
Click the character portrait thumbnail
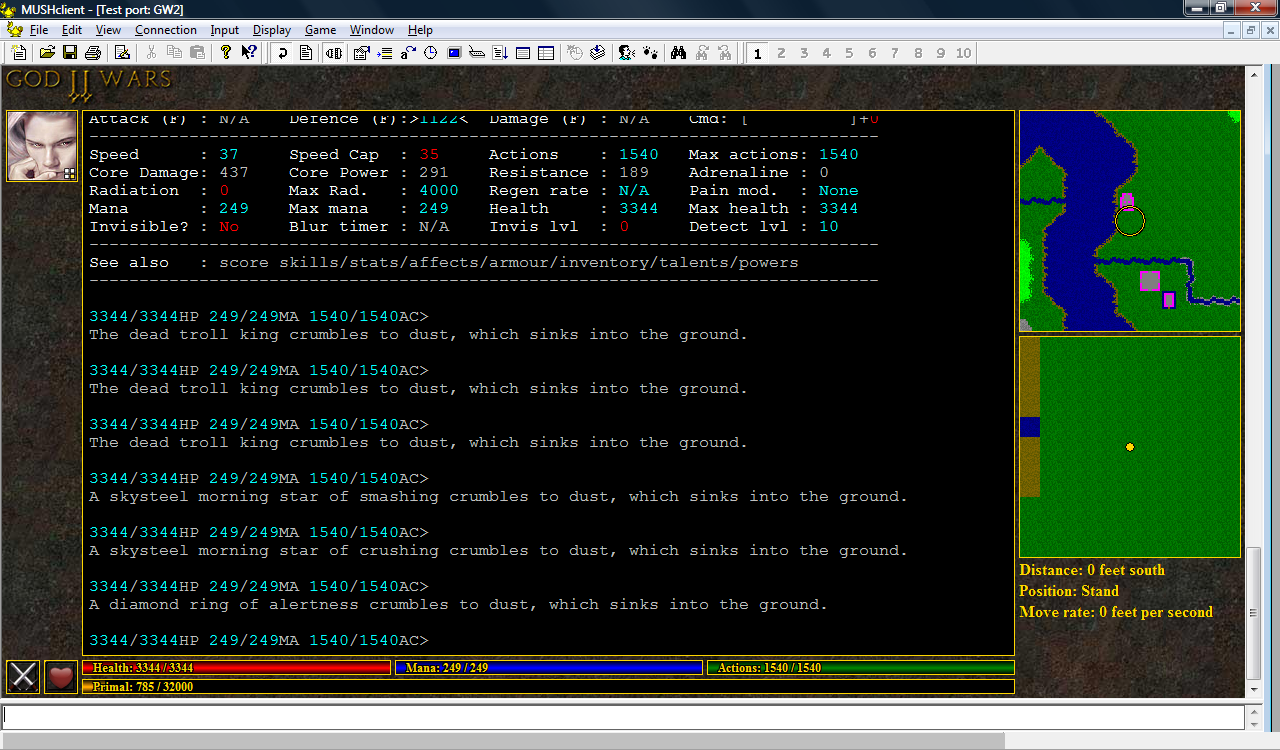coord(42,146)
